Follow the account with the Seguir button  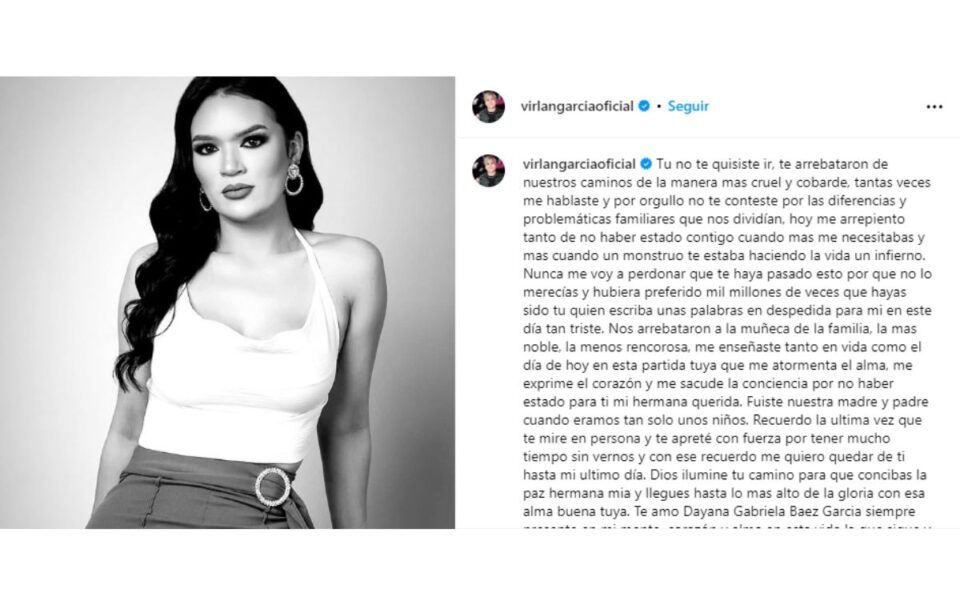click(688, 106)
